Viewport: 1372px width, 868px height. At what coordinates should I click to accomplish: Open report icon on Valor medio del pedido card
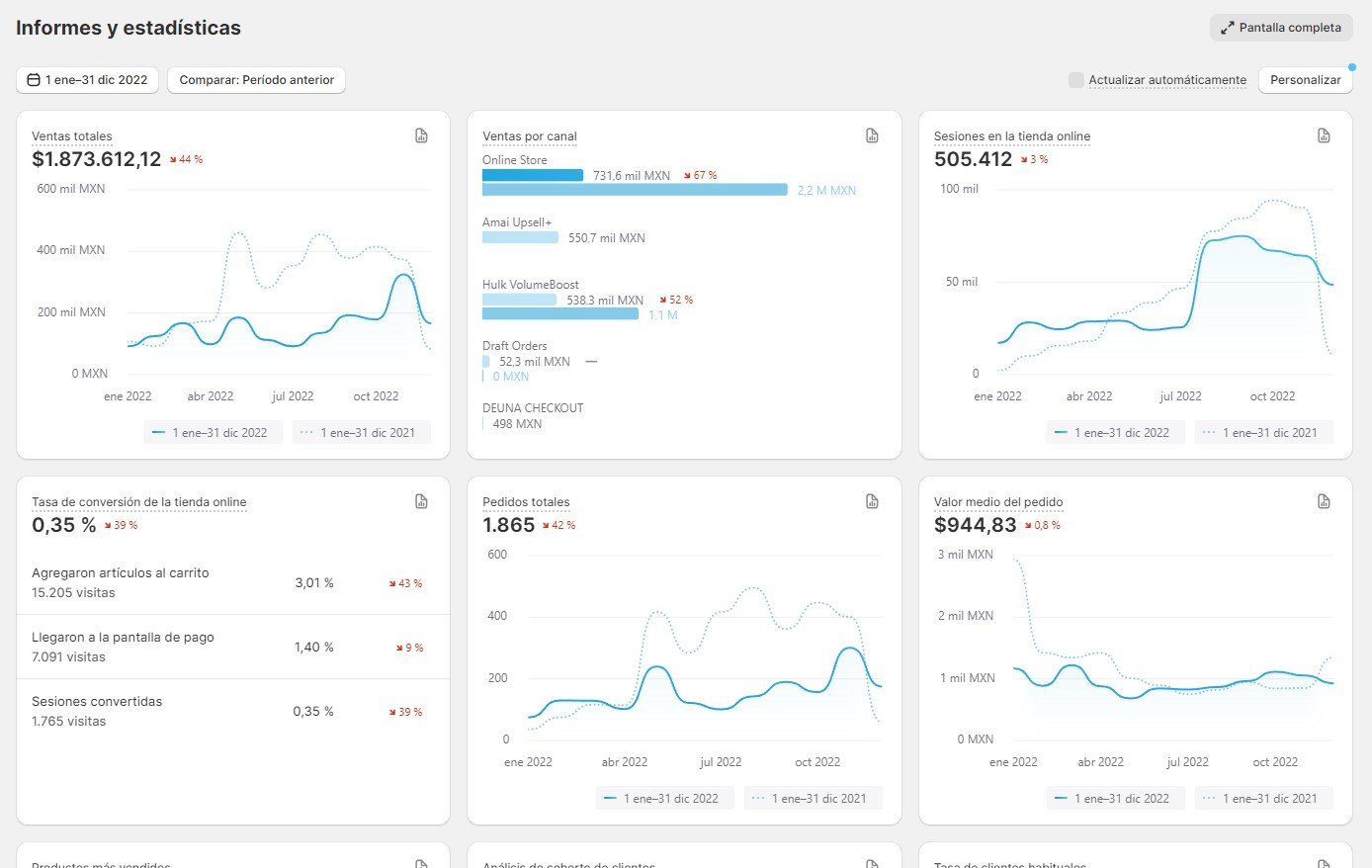[x=1324, y=502]
